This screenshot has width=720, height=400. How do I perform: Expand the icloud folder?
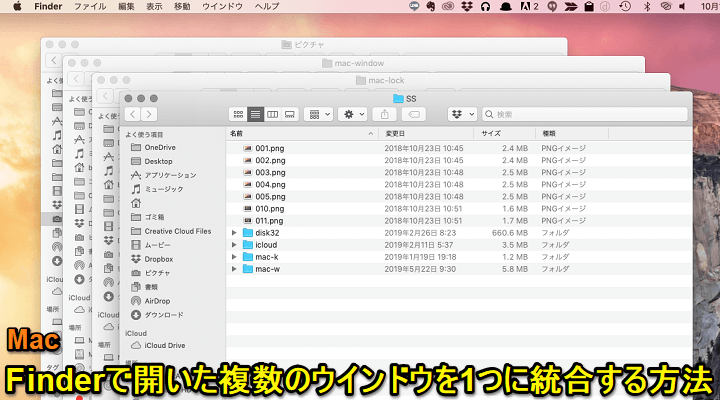click(x=234, y=245)
